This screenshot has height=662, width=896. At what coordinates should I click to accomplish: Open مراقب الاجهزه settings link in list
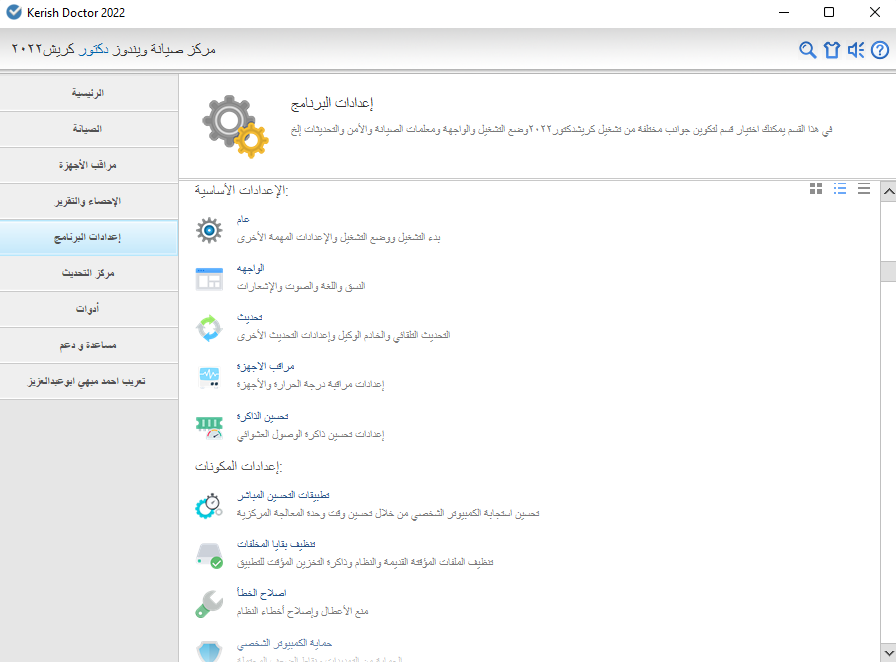click(x=266, y=366)
